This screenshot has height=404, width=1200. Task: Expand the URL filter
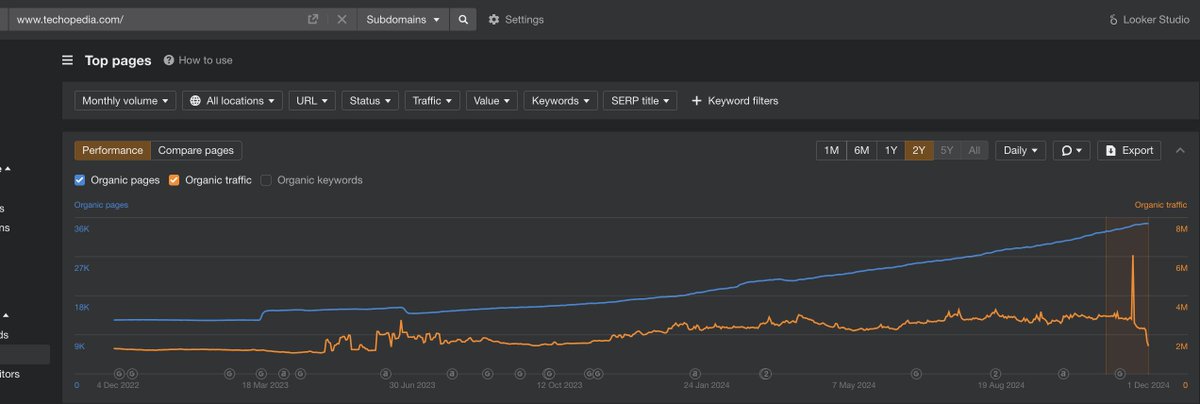point(313,100)
